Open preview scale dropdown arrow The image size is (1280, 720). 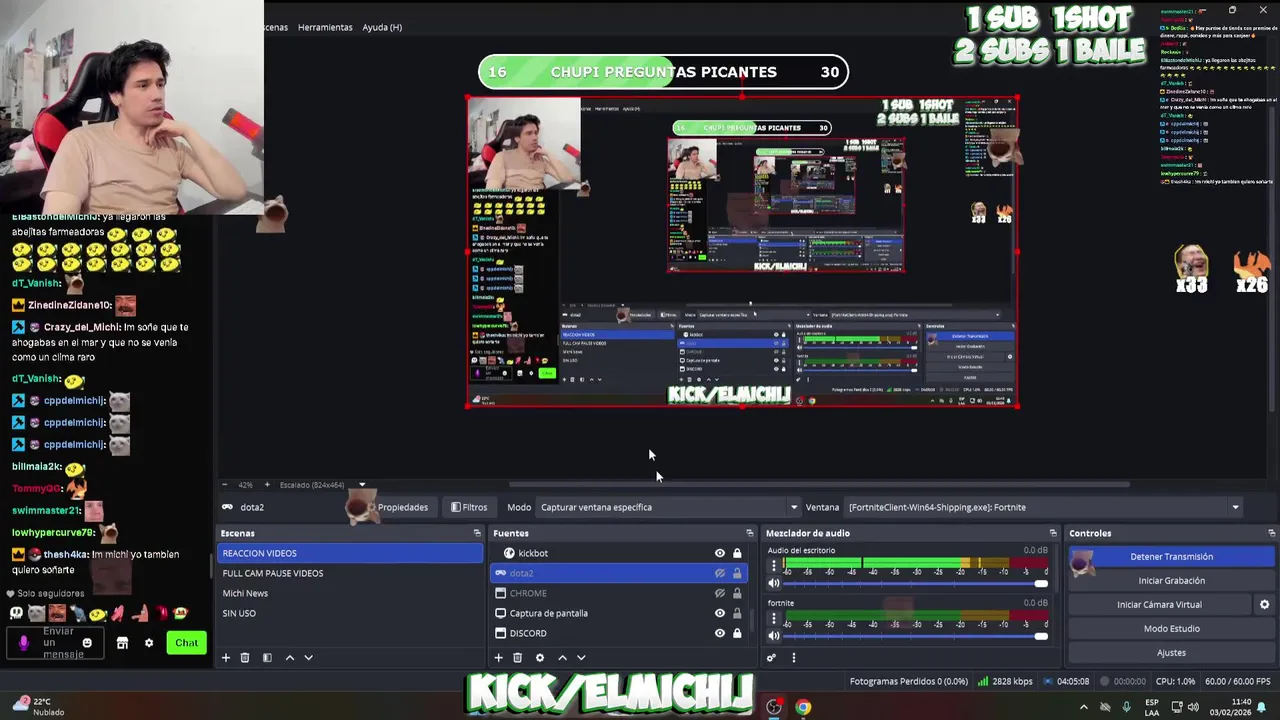coord(362,485)
